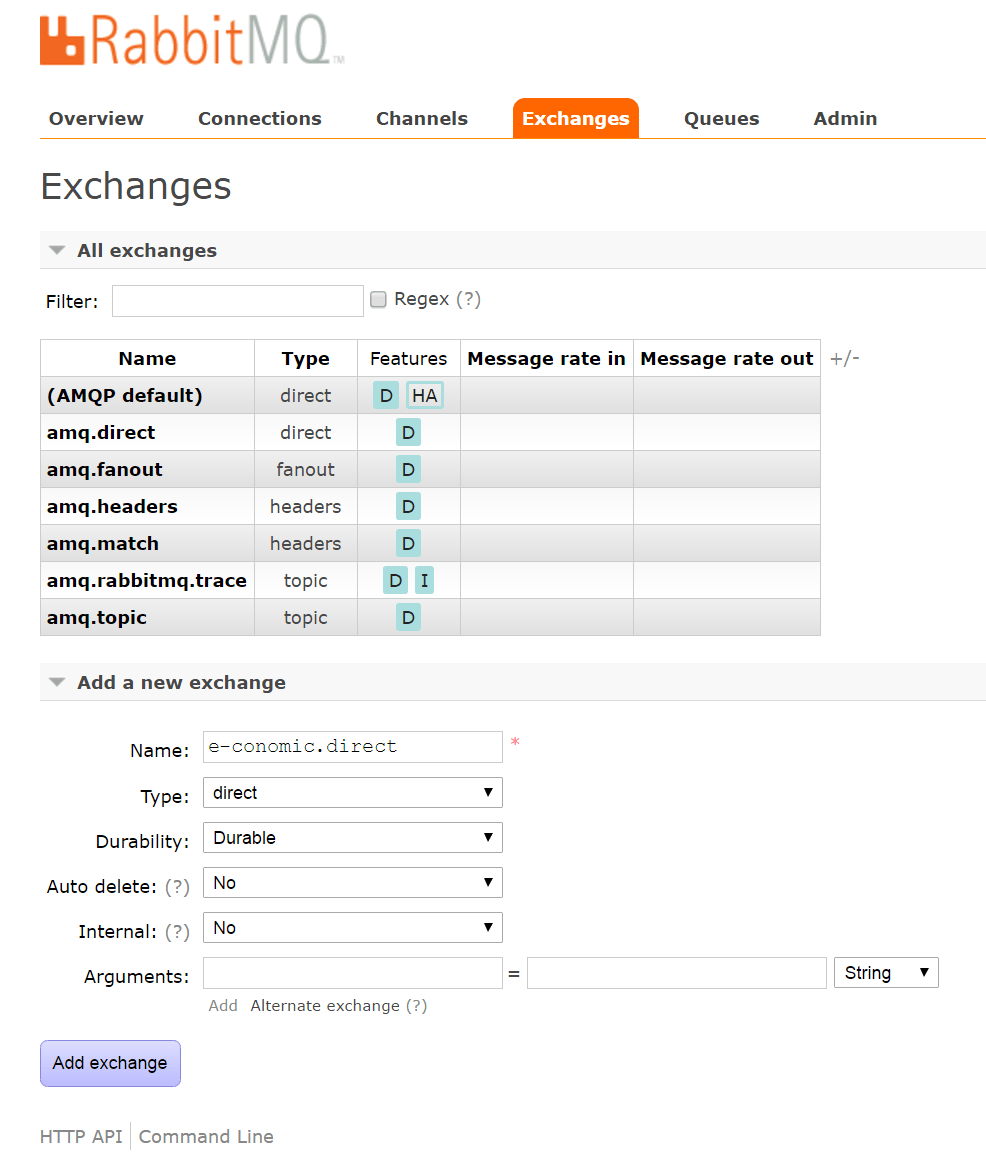Click the Features column header
This screenshot has width=986, height=1162.
409,359
